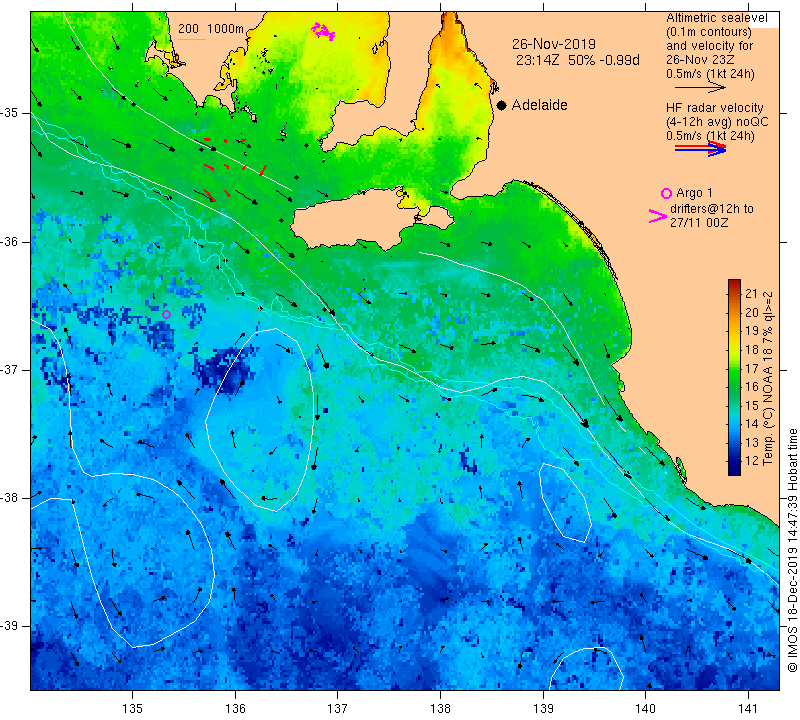This screenshot has width=800, height=720.
Task: Click the black altimetric velocity legend arrow
Action: 700,87
